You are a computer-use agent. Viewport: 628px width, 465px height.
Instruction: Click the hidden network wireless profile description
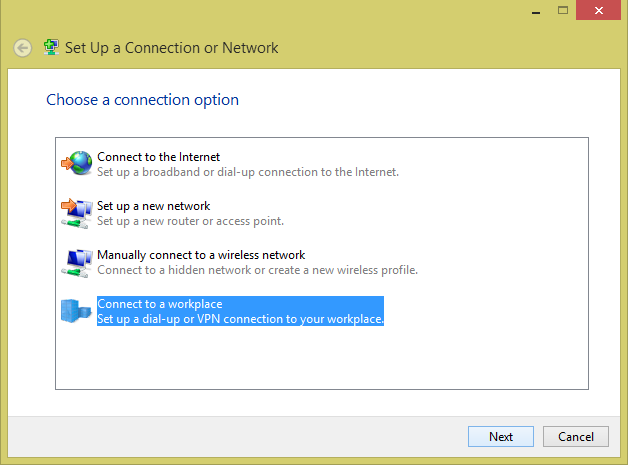tap(258, 270)
